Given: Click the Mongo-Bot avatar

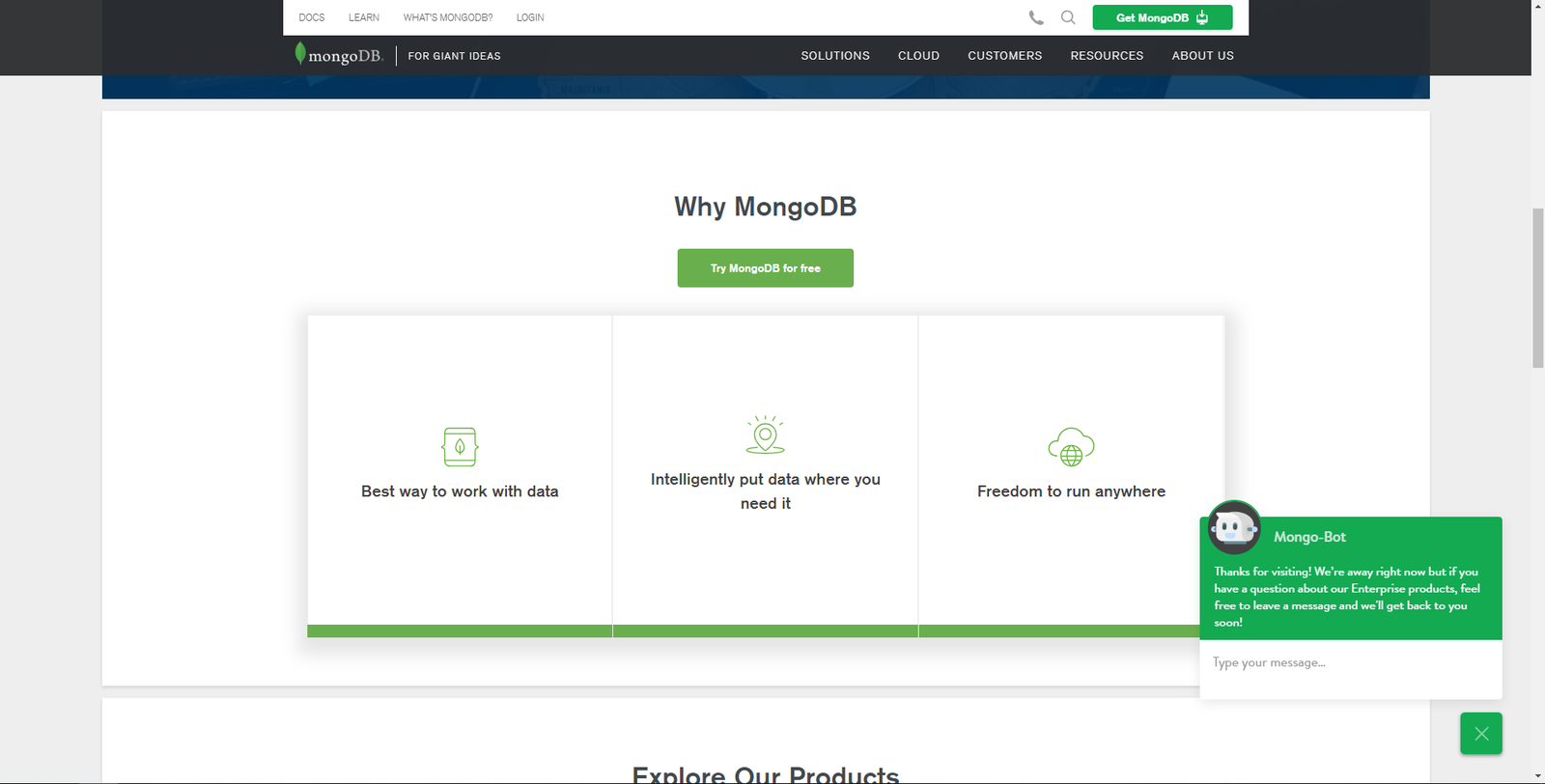Looking at the screenshot, I should pos(1234,527).
